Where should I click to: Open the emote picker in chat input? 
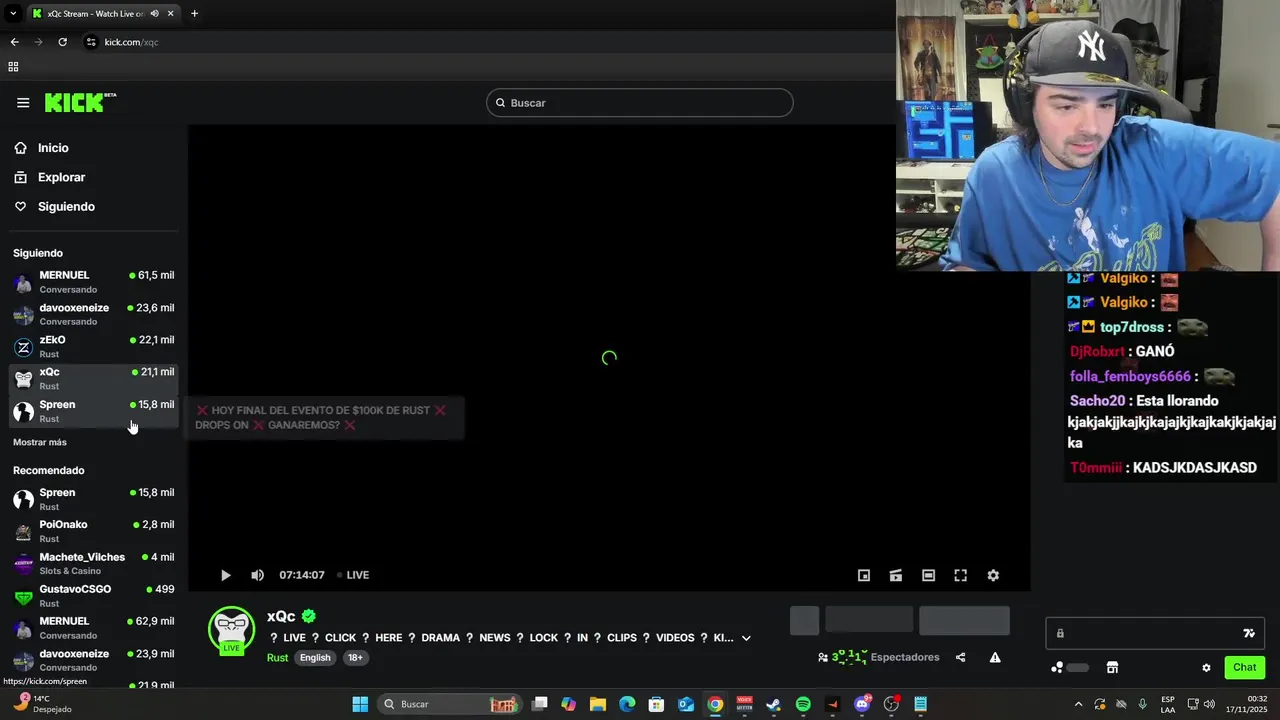1249,633
